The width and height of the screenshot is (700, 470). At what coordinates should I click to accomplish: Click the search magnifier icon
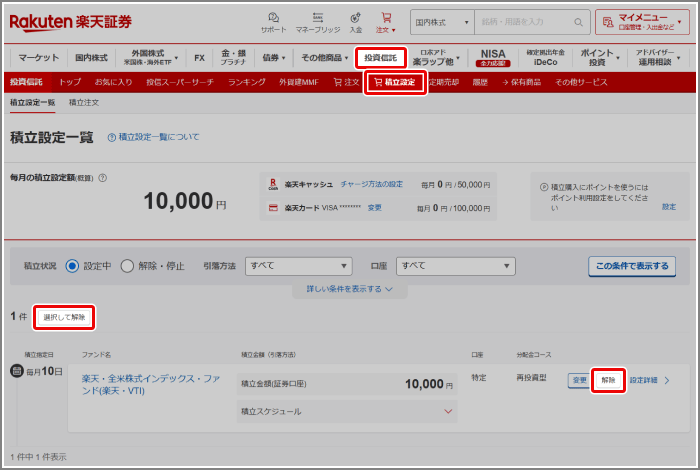point(578,22)
